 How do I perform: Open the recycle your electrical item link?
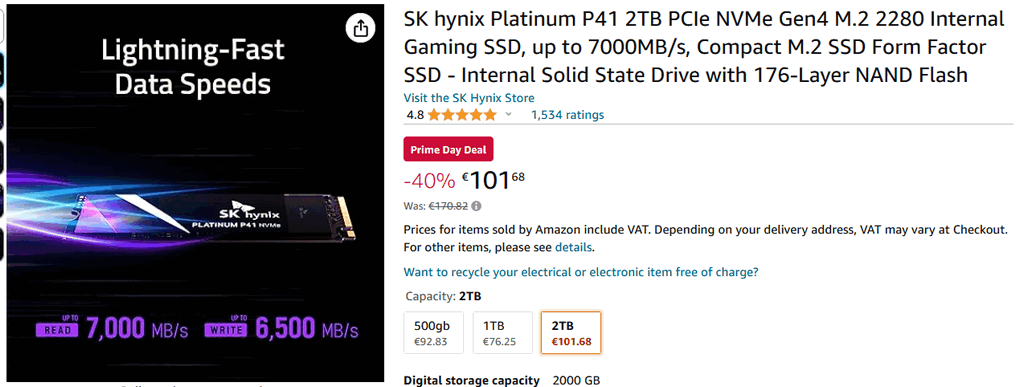pos(581,272)
